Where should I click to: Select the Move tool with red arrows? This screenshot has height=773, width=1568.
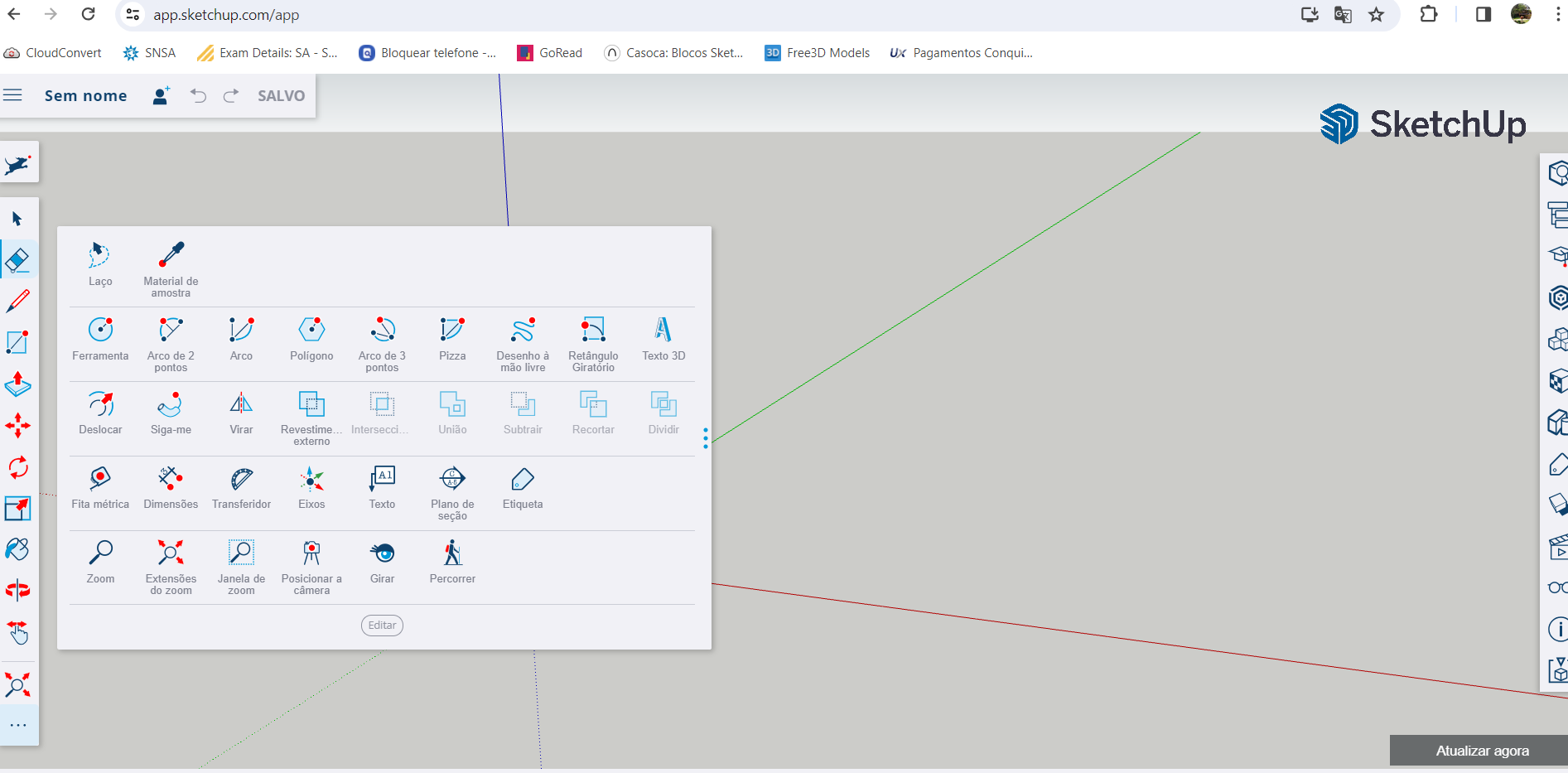[x=17, y=425]
